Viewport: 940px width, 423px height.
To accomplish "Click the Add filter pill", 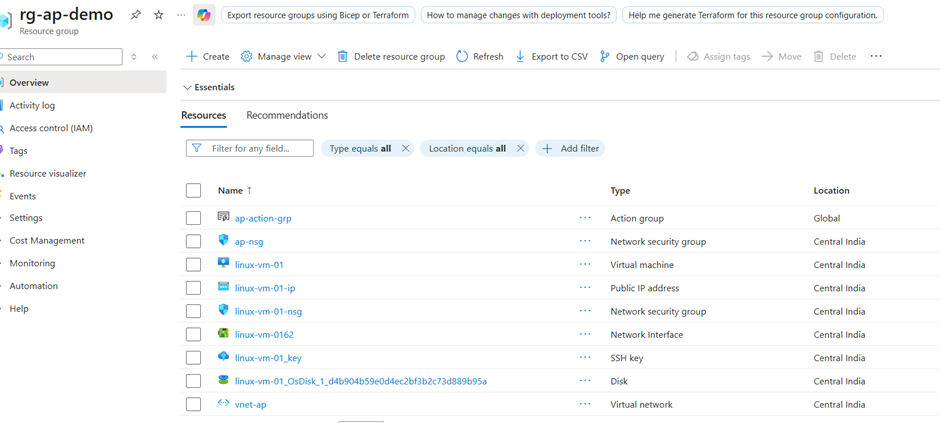I will point(570,149).
